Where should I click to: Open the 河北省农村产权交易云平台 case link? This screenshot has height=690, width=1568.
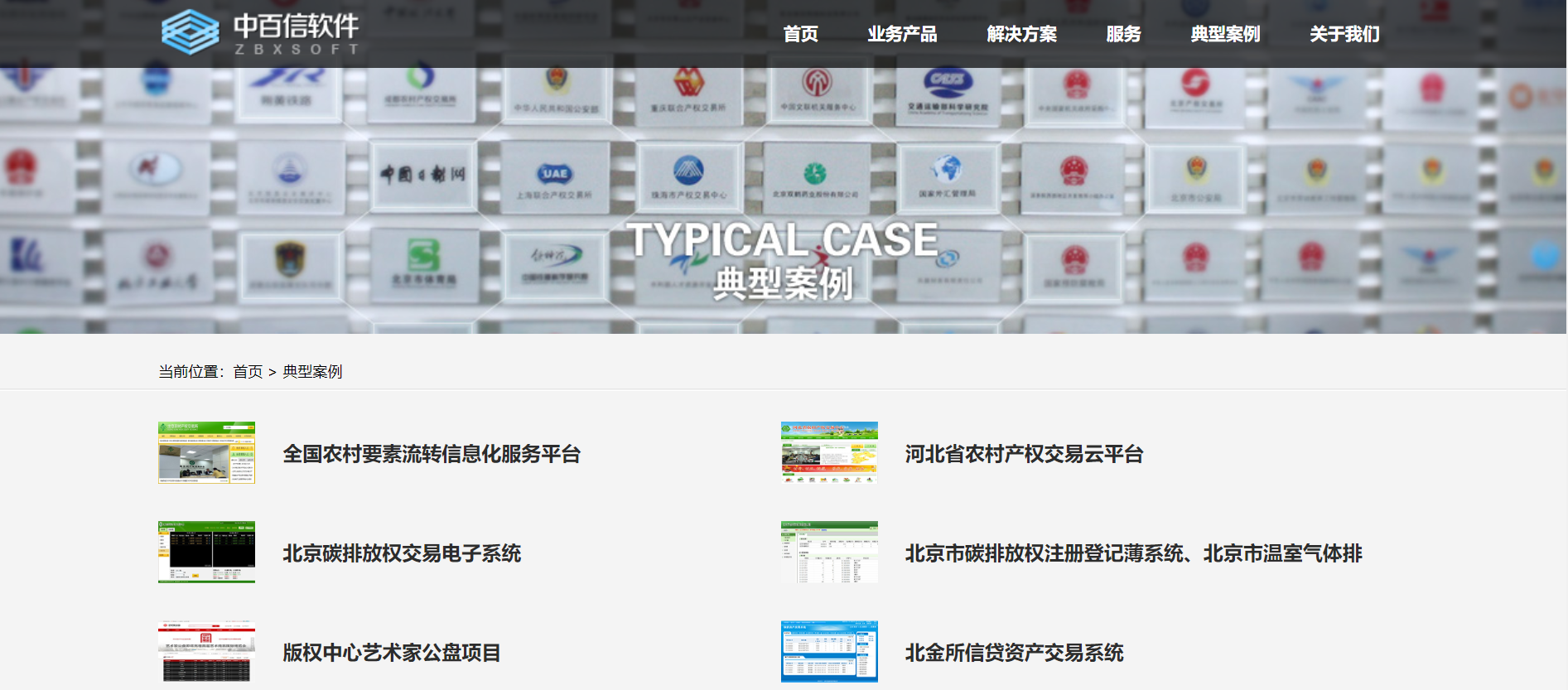[1024, 454]
